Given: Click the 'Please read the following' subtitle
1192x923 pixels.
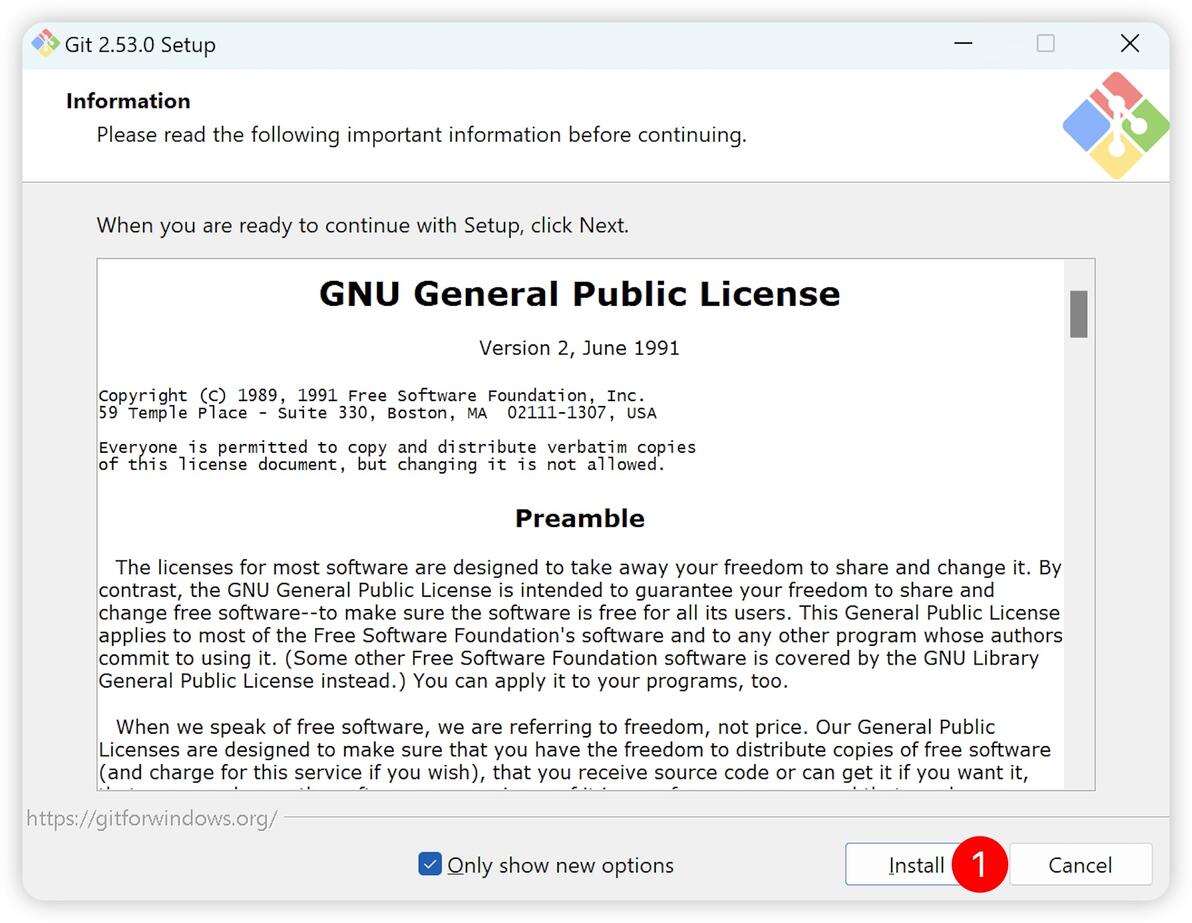Looking at the screenshot, I should tap(421, 135).
